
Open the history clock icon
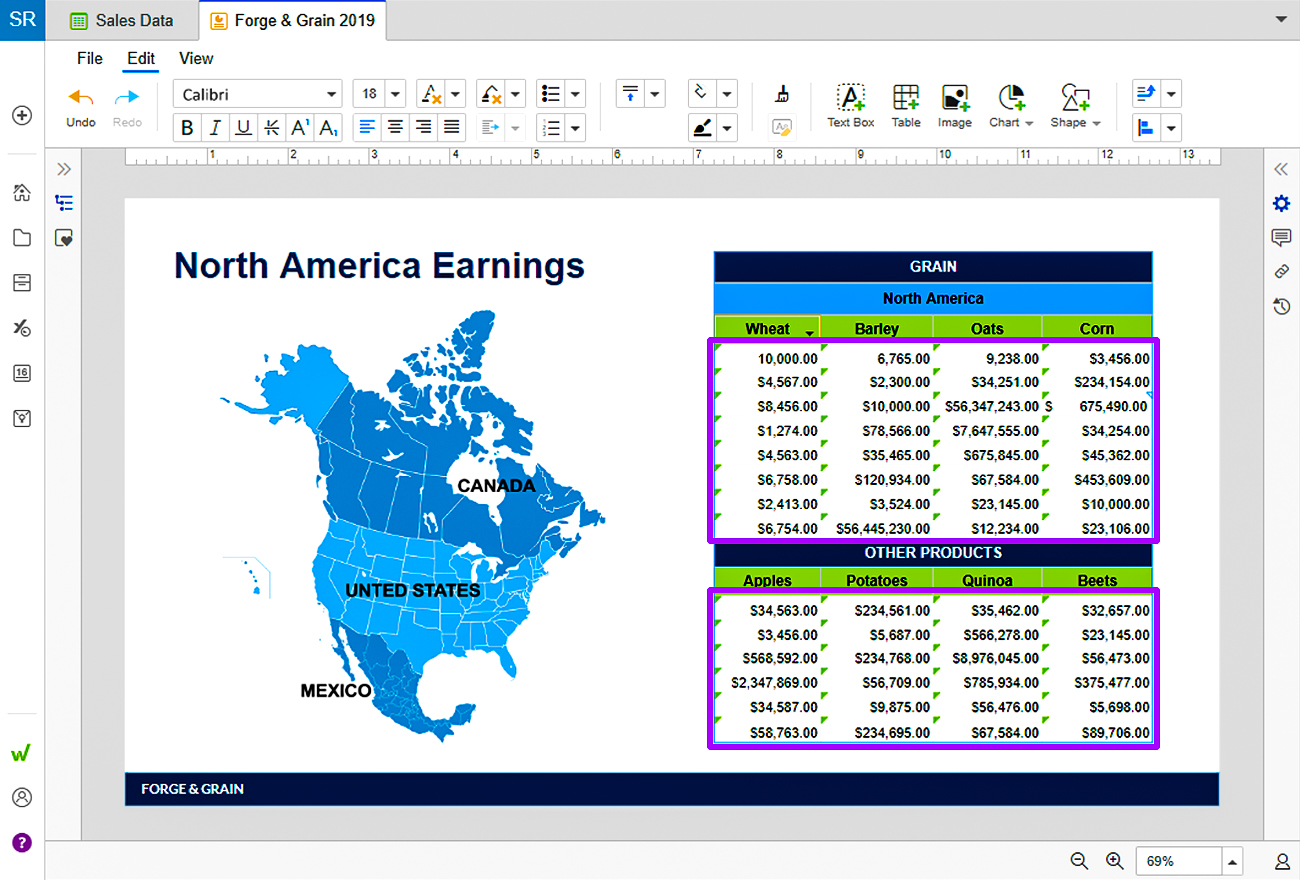coord(1281,306)
